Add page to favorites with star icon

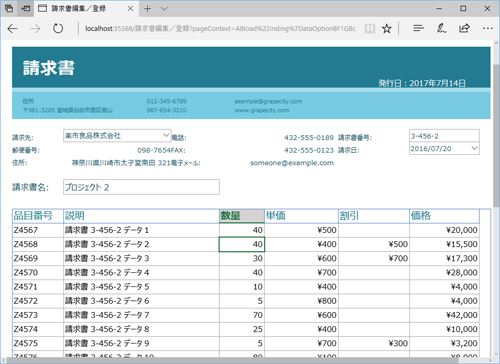coord(387,29)
